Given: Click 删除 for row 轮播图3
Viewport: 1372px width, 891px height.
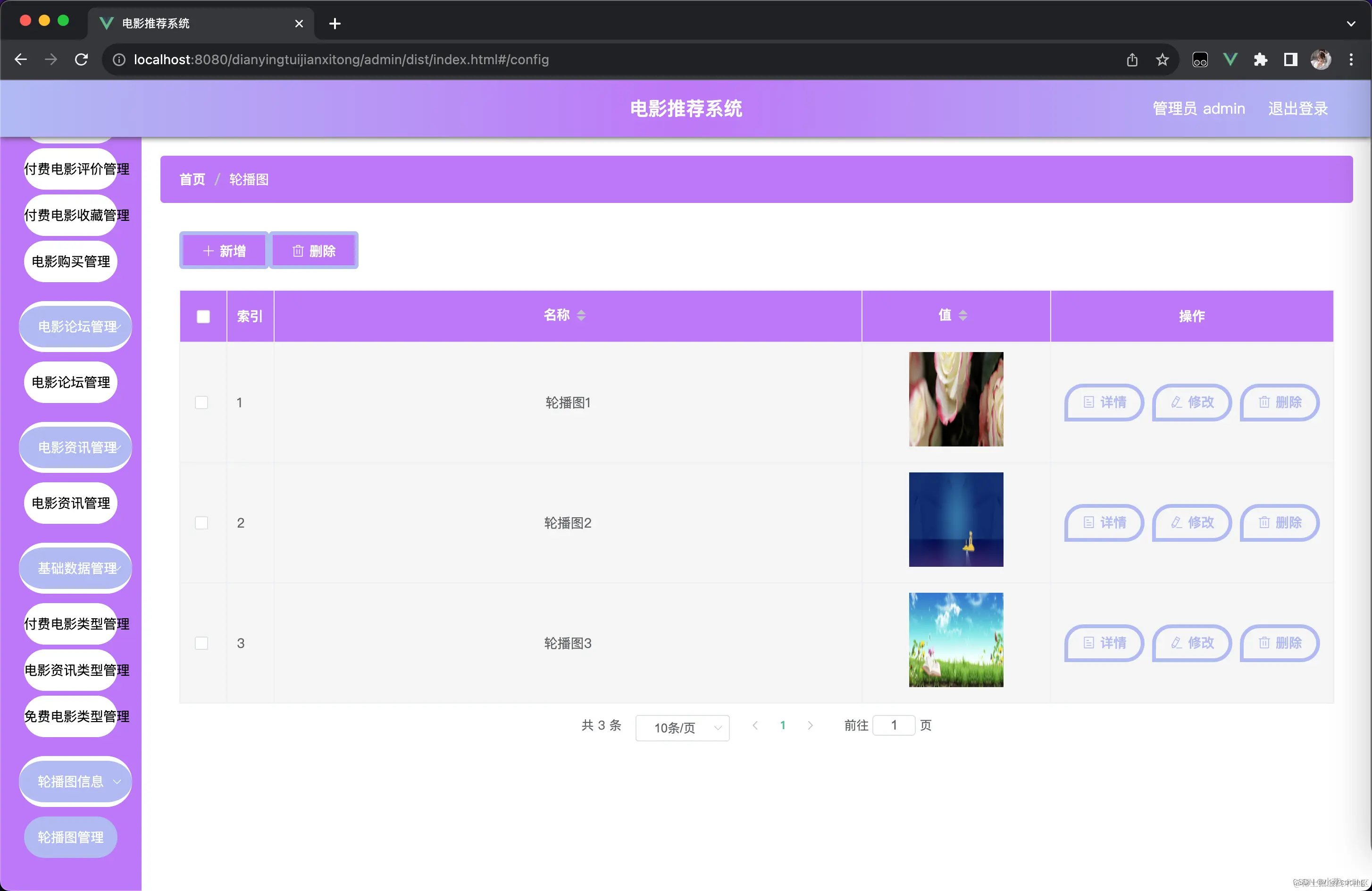Looking at the screenshot, I should click(x=1279, y=642).
